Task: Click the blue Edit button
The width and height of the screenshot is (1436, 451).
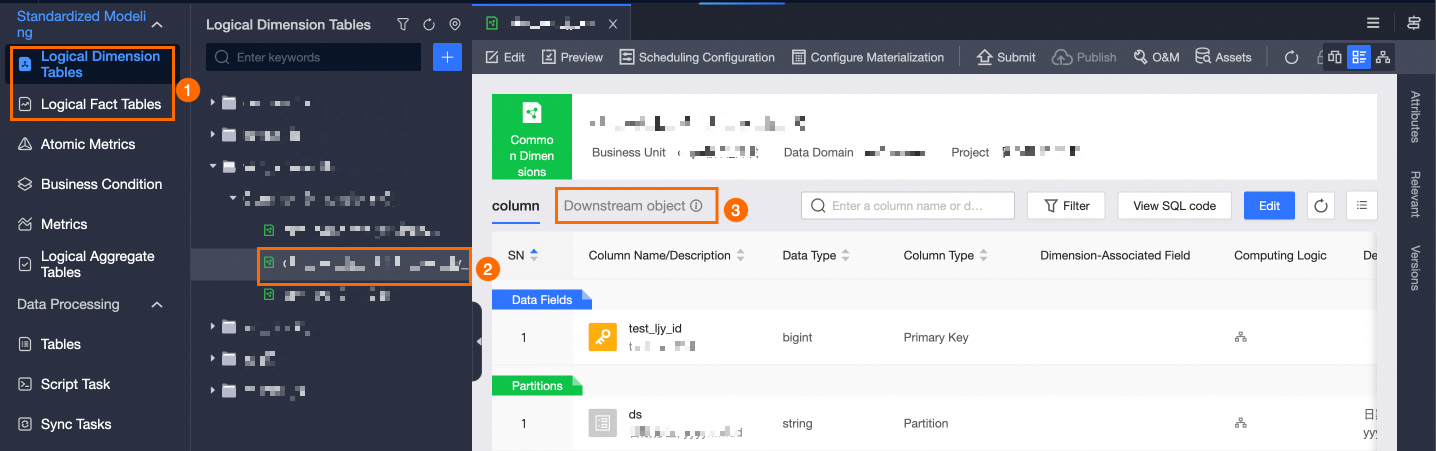Action: click(1269, 206)
